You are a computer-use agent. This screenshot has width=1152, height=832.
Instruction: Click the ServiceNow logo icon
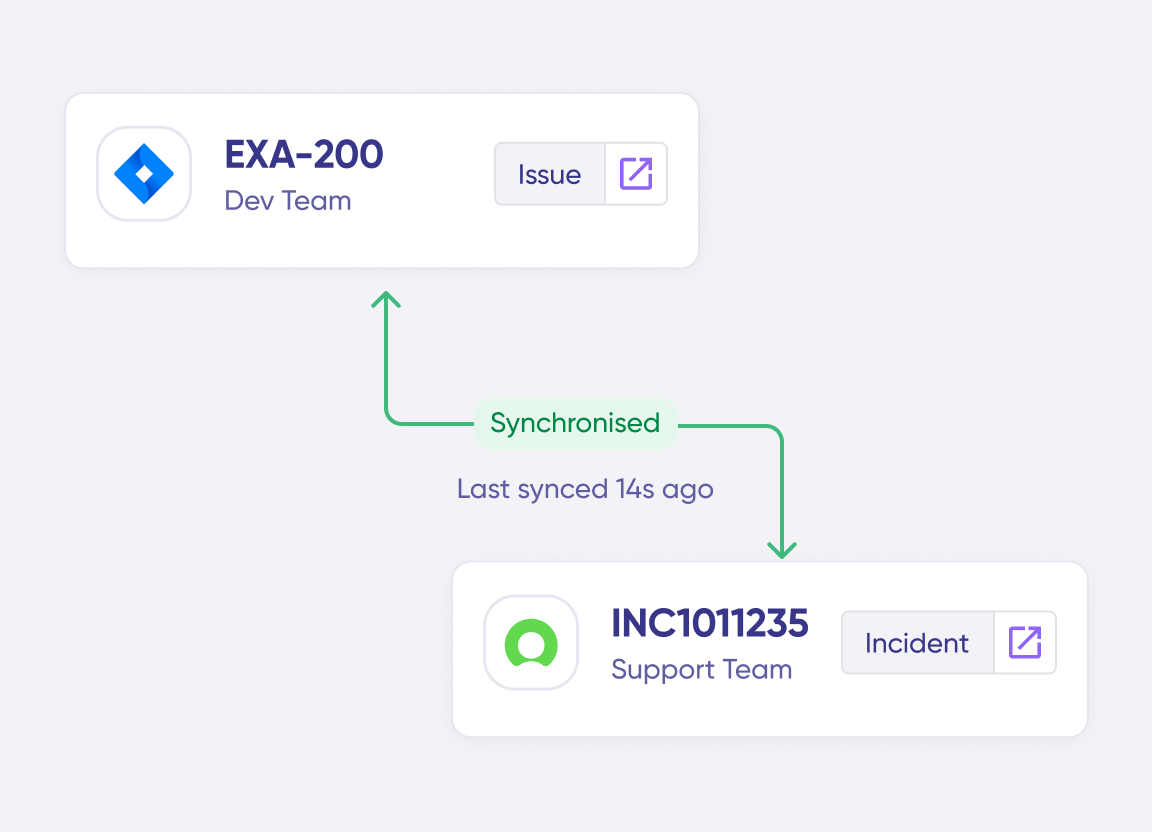click(531, 643)
